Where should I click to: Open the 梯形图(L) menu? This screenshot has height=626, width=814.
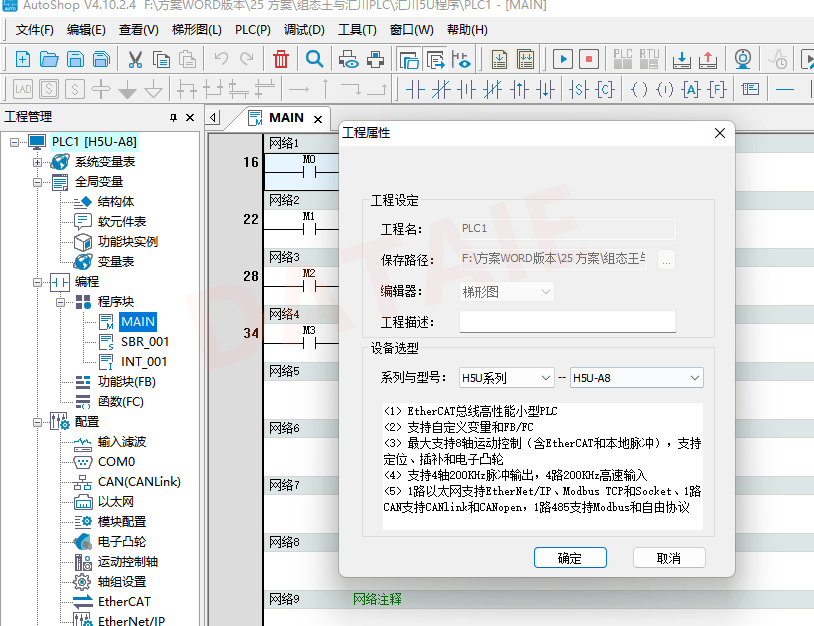click(x=197, y=30)
